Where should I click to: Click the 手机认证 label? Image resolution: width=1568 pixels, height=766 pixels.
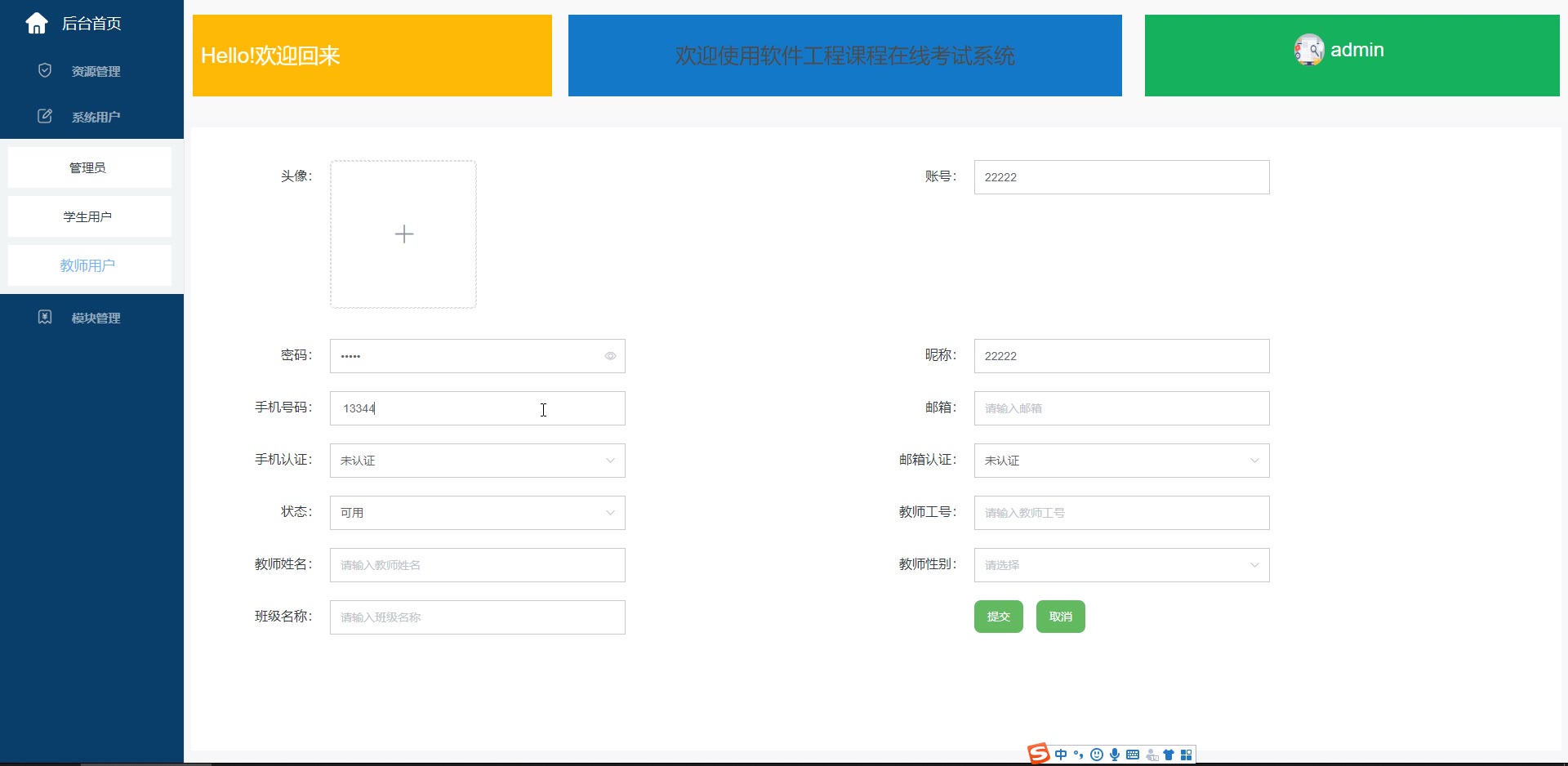(x=283, y=460)
